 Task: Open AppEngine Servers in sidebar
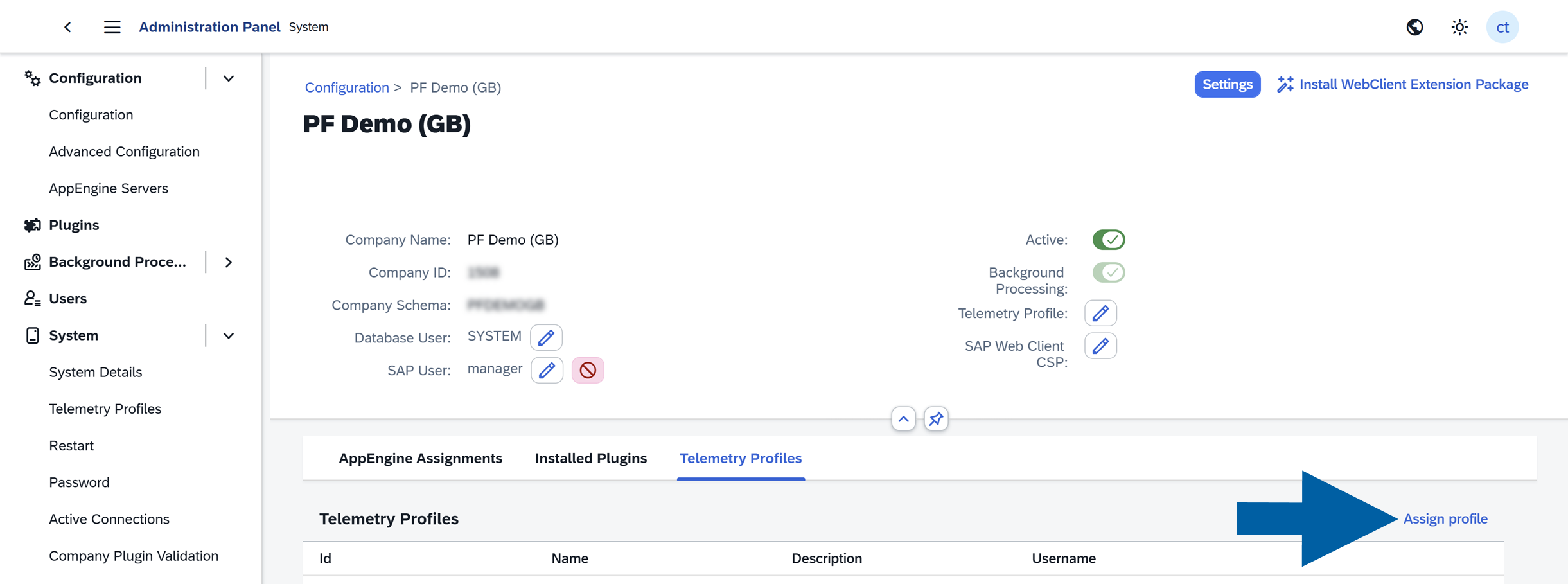[x=109, y=188]
